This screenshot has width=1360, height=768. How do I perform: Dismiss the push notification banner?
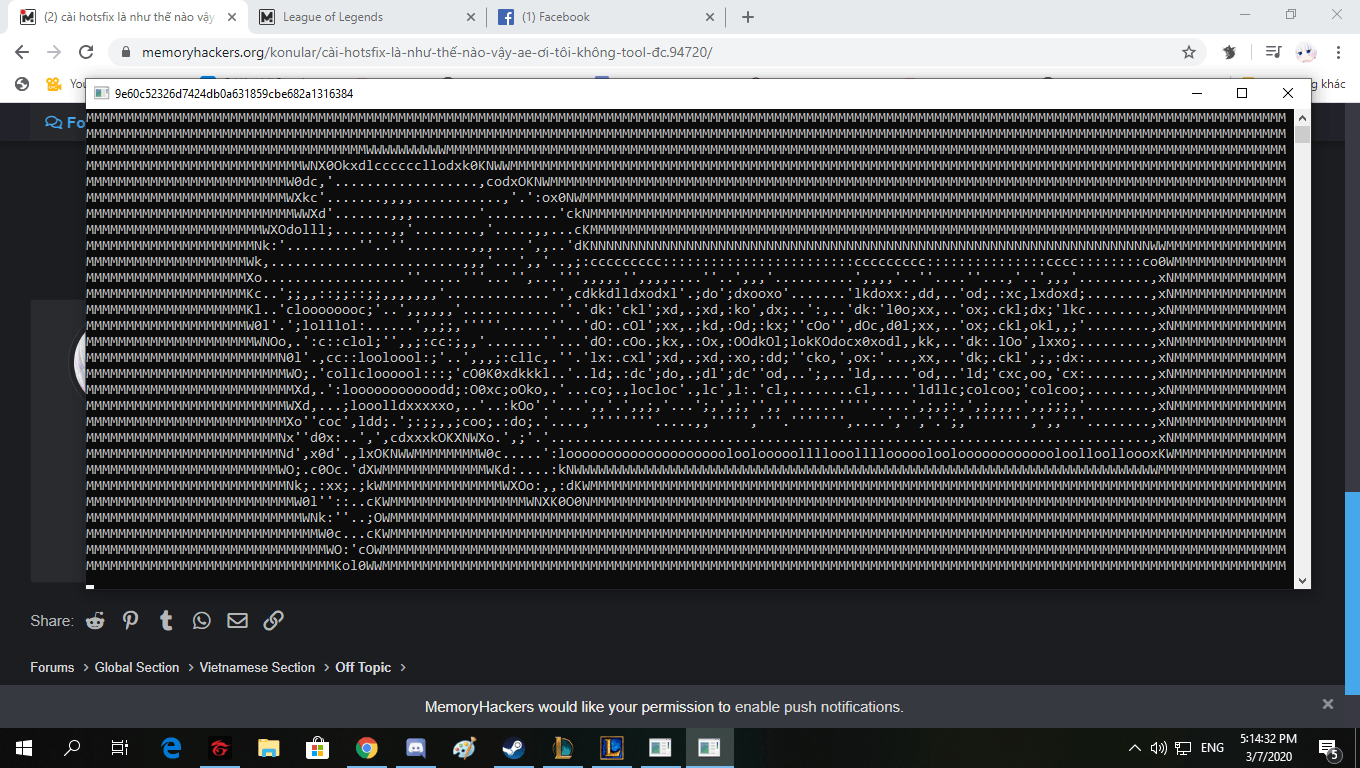[x=1328, y=704]
